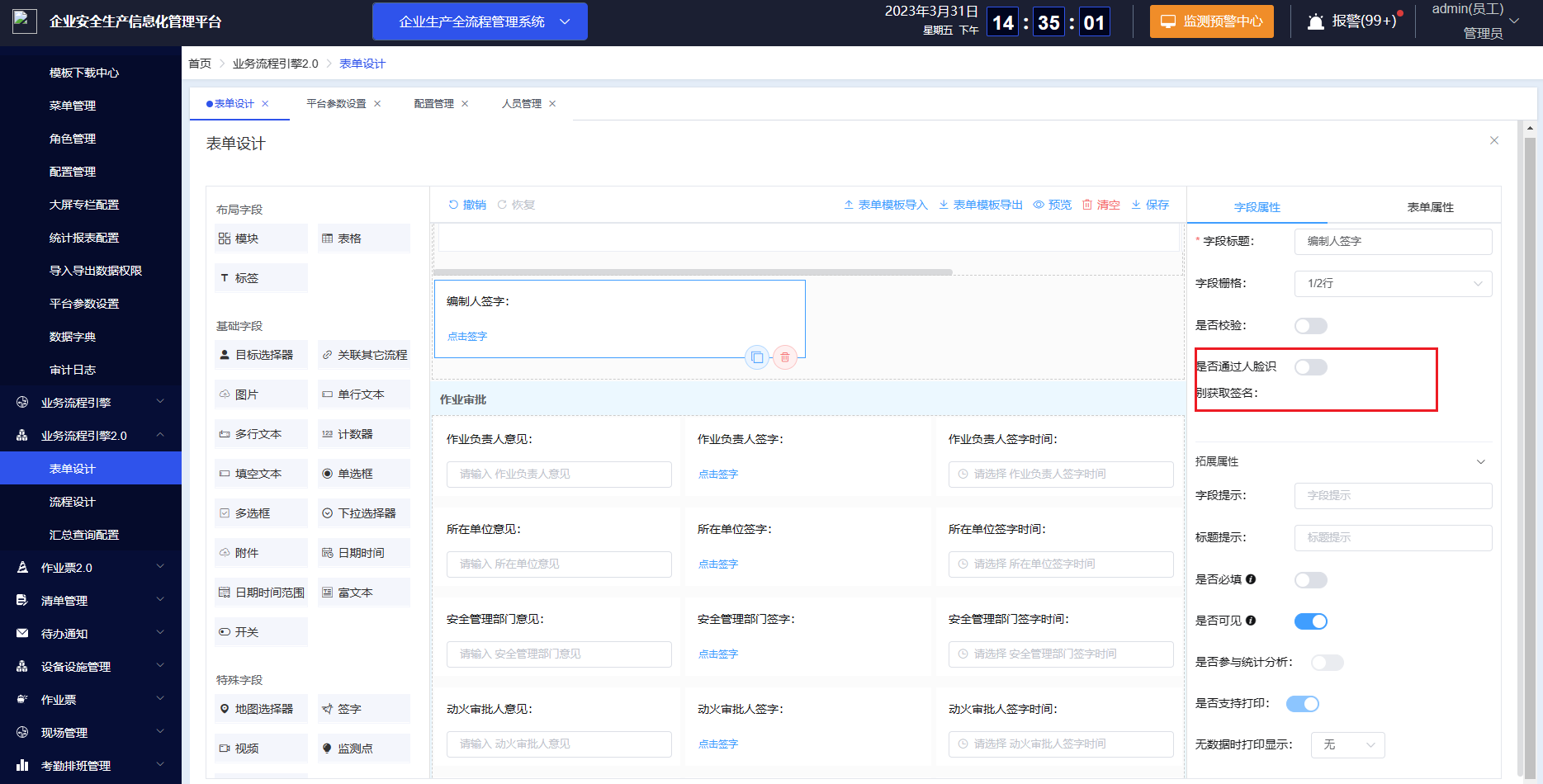Add the 日期时间 field

[x=364, y=553]
